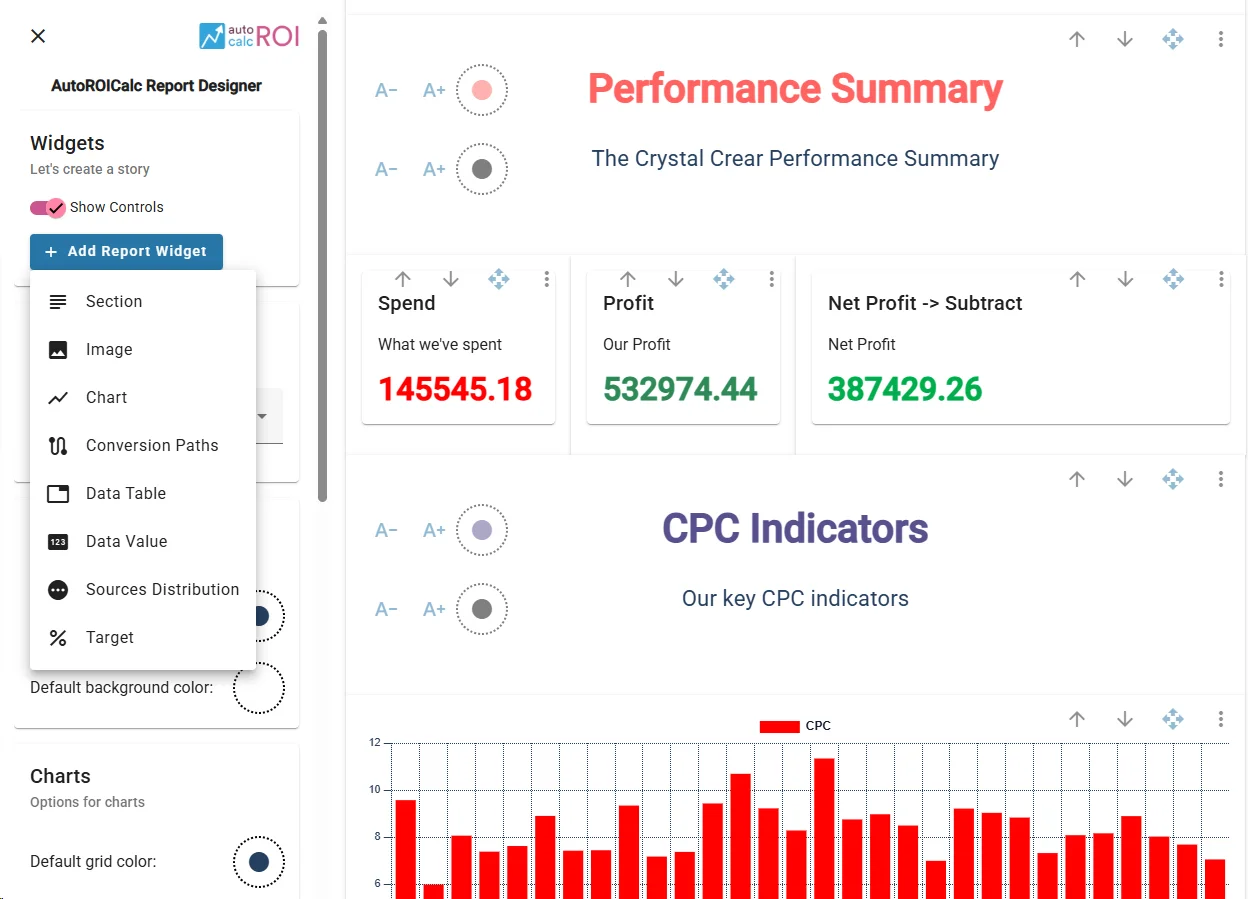Move Performance Summary section down
Viewport: 1248px width, 899px height.
click(x=1125, y=39)
